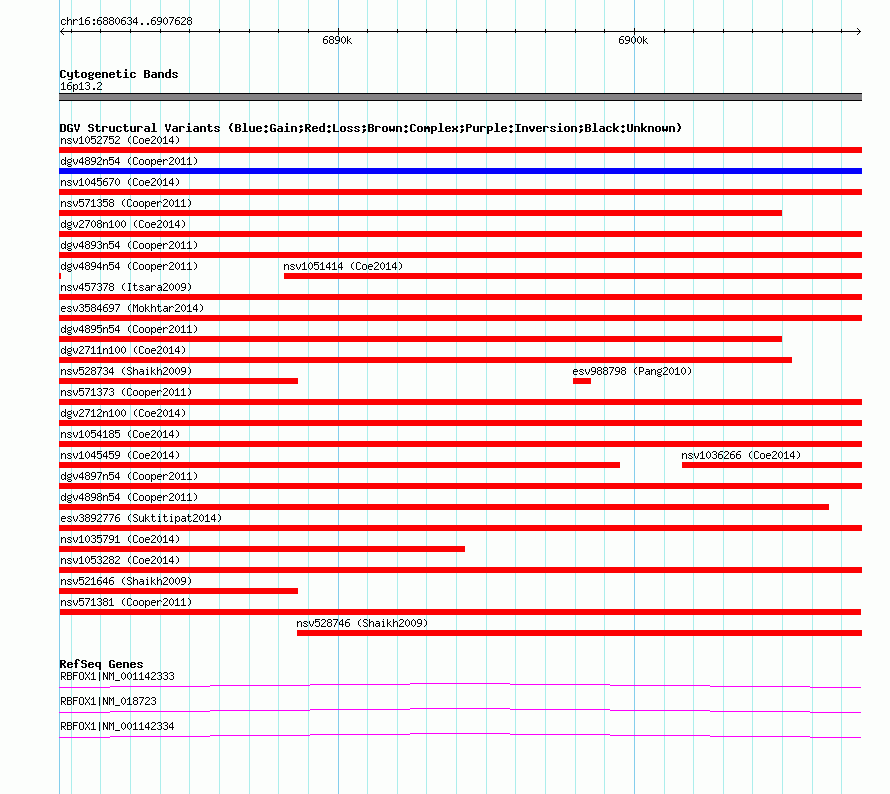Click the nsv528746 red bar

pos(579,633)
